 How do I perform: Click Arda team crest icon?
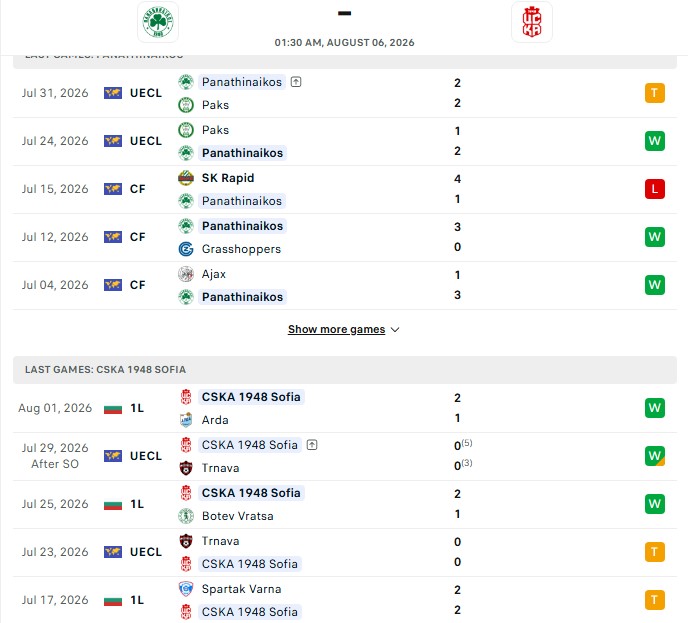pyautogui.click(x=186, y=420)
